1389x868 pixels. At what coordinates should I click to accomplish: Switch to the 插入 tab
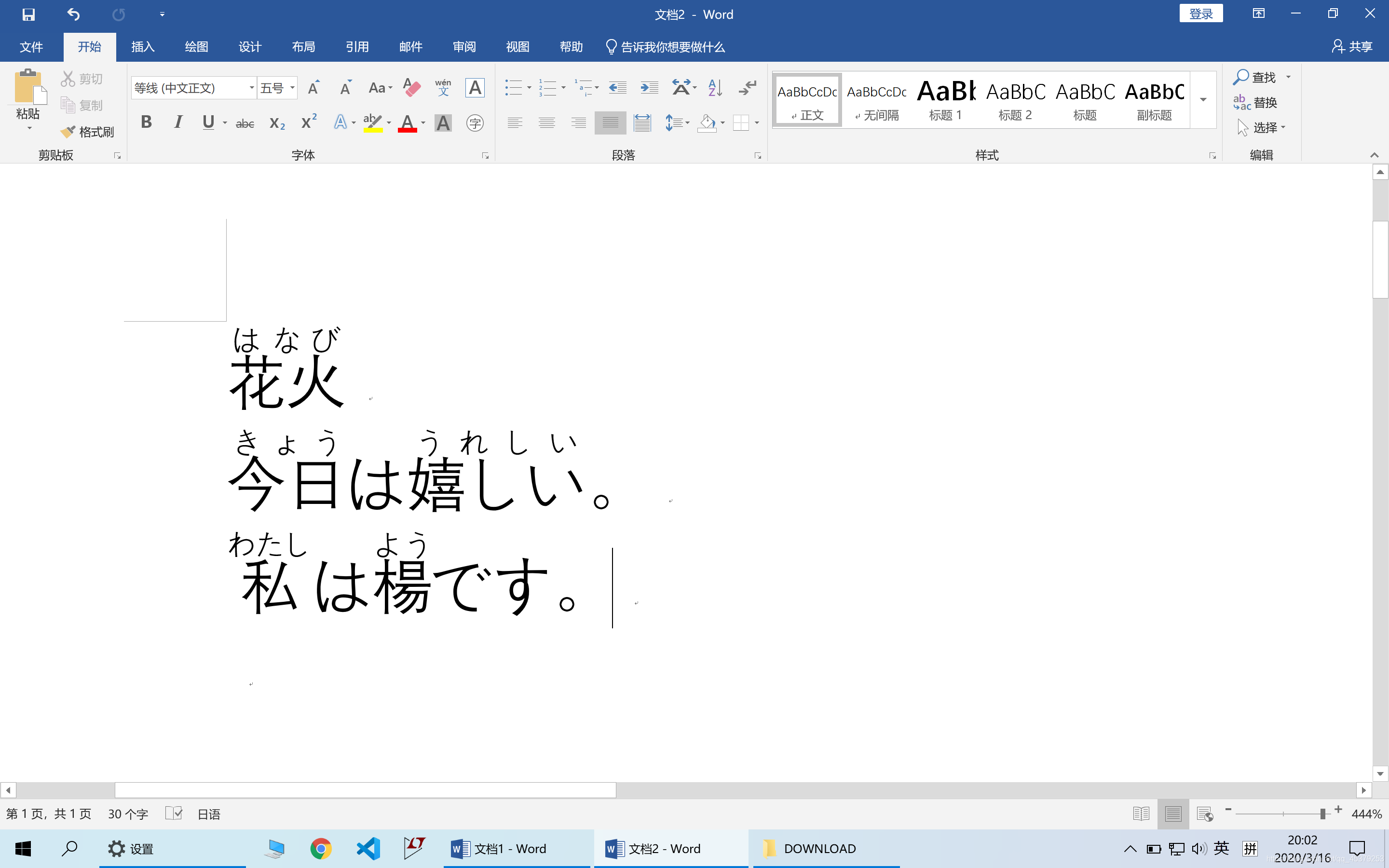coord(142,46)
